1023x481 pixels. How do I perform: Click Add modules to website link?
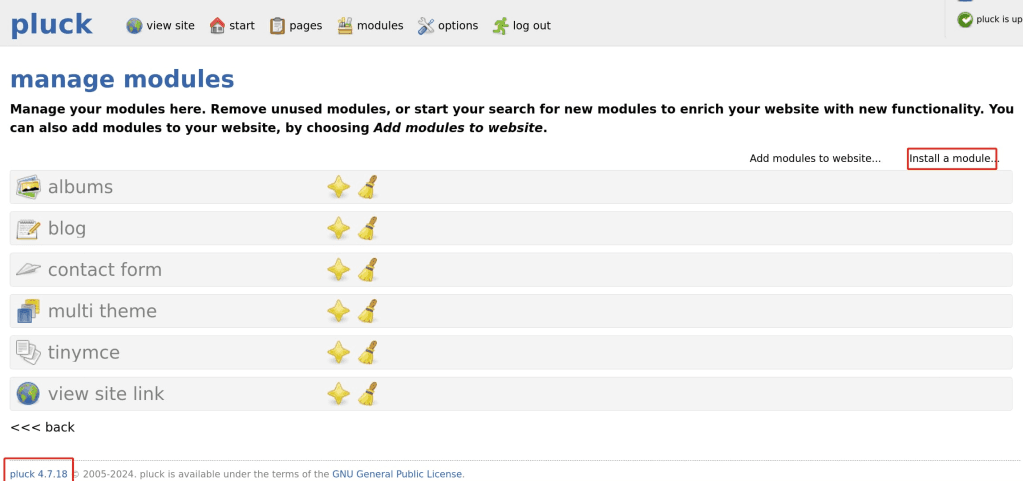tap(815, 158)
